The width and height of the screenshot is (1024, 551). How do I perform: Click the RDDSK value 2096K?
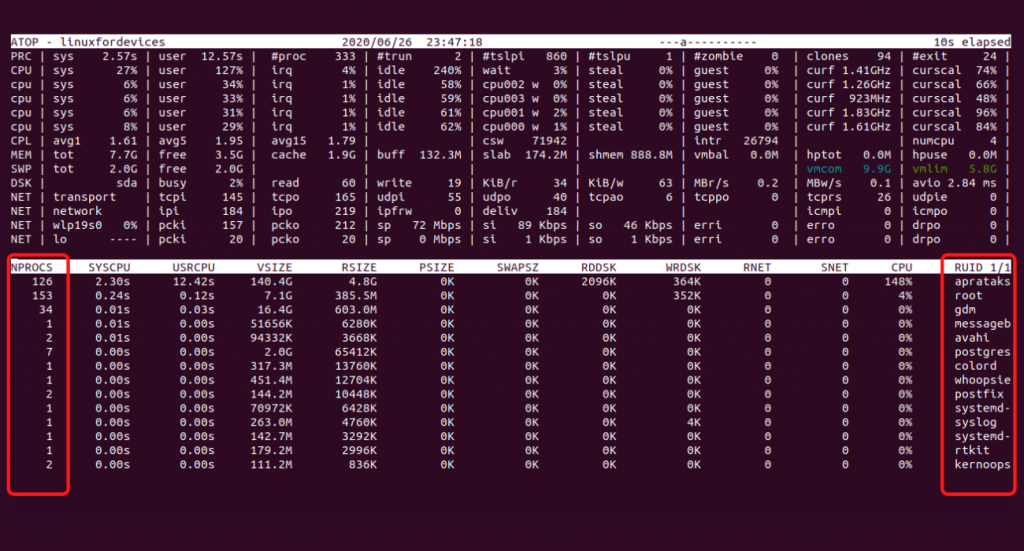point(599,282)
